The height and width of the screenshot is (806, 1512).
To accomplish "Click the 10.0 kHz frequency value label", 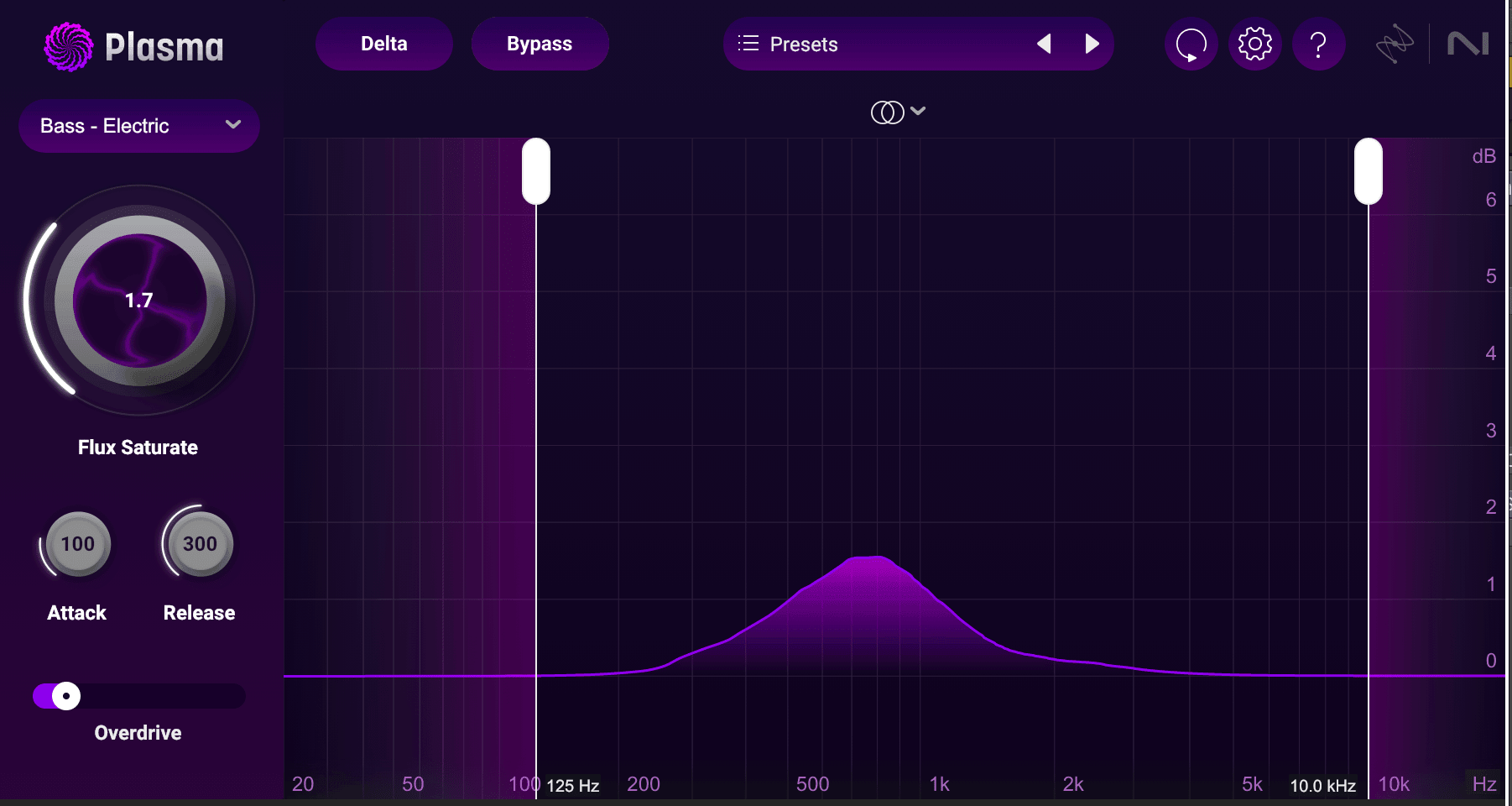I will pyautogui.click(x=1323, y=786).
